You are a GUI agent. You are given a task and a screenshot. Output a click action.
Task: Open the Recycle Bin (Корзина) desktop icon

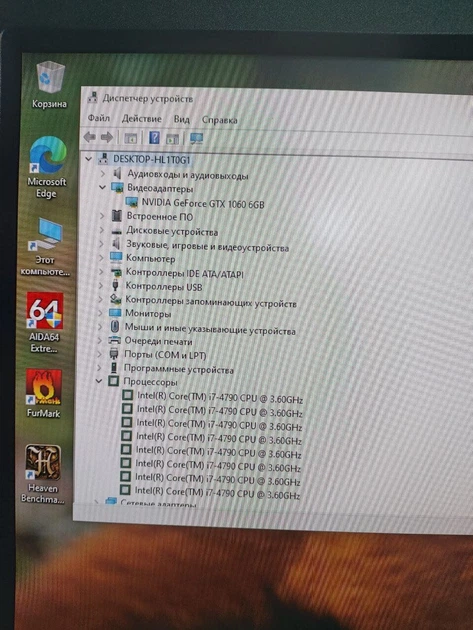click(x=50, y=85)
